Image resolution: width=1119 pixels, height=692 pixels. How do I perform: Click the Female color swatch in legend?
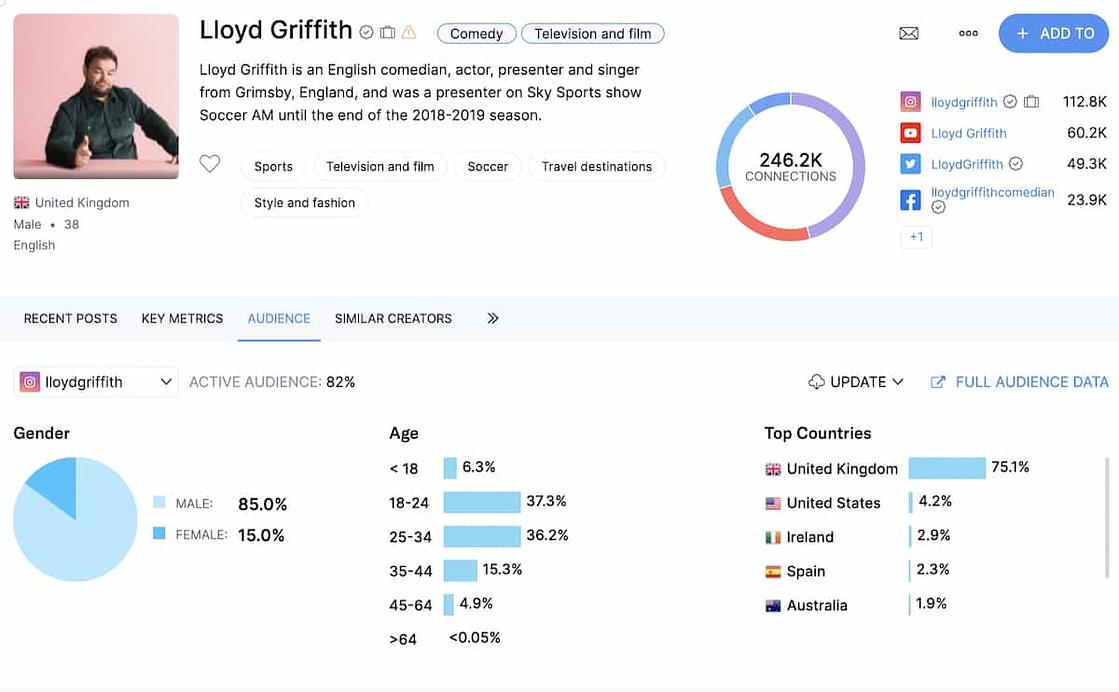tap(159, 534)
